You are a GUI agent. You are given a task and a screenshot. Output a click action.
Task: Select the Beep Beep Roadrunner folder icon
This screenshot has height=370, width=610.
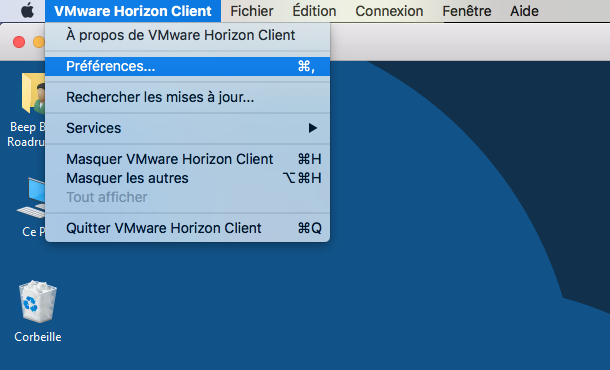33,93
